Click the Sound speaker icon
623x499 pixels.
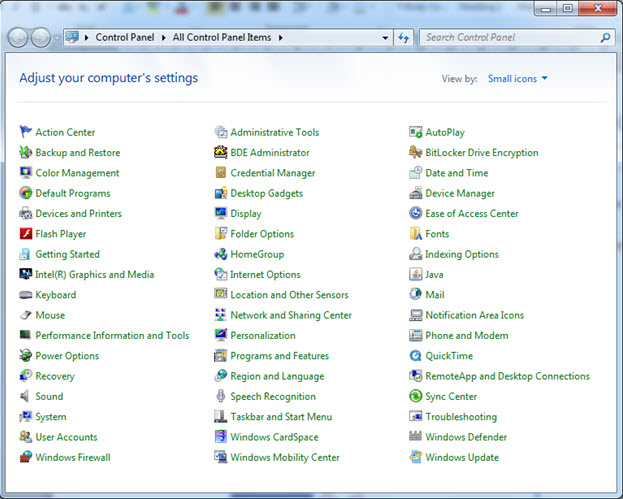click(25, 396)
